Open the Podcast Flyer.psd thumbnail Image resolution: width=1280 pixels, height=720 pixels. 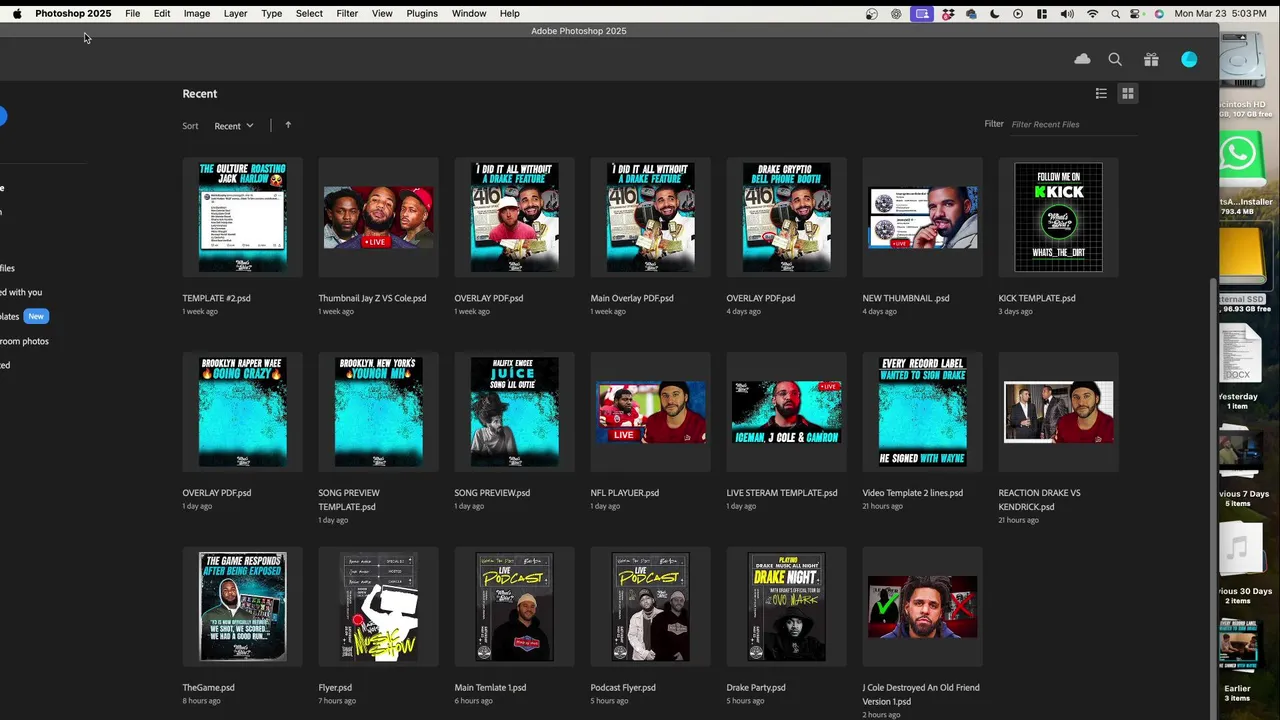650,607
